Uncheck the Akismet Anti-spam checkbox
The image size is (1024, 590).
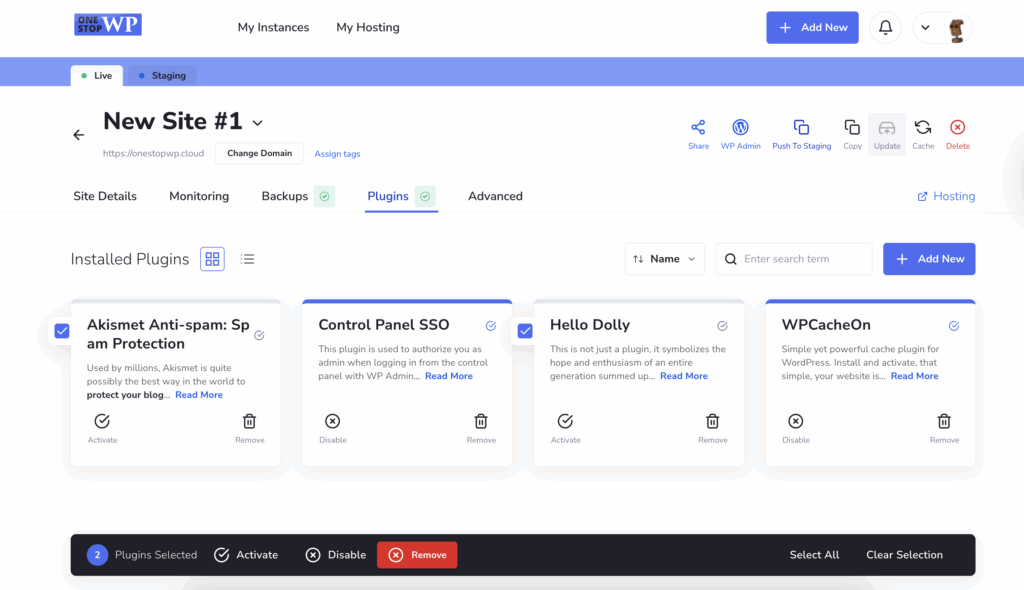click(x=62, y=331)
